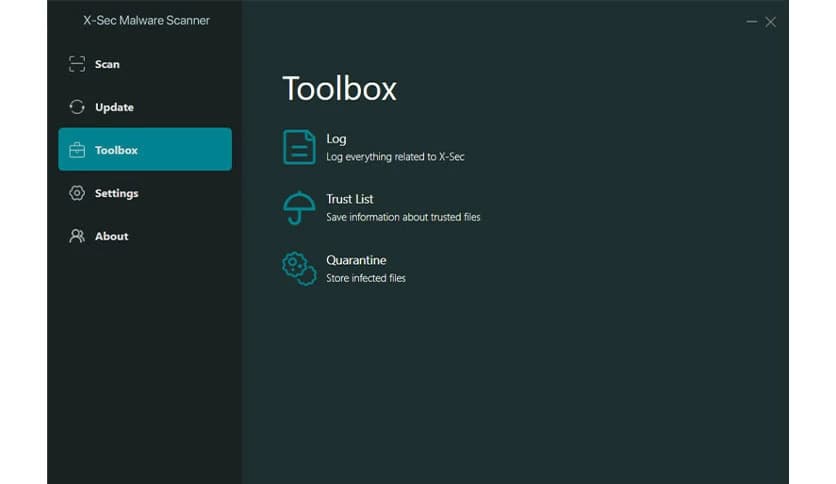Click 'Log everything related to X-Sec' text
This screenshot has height=484, width=836.
395,157
